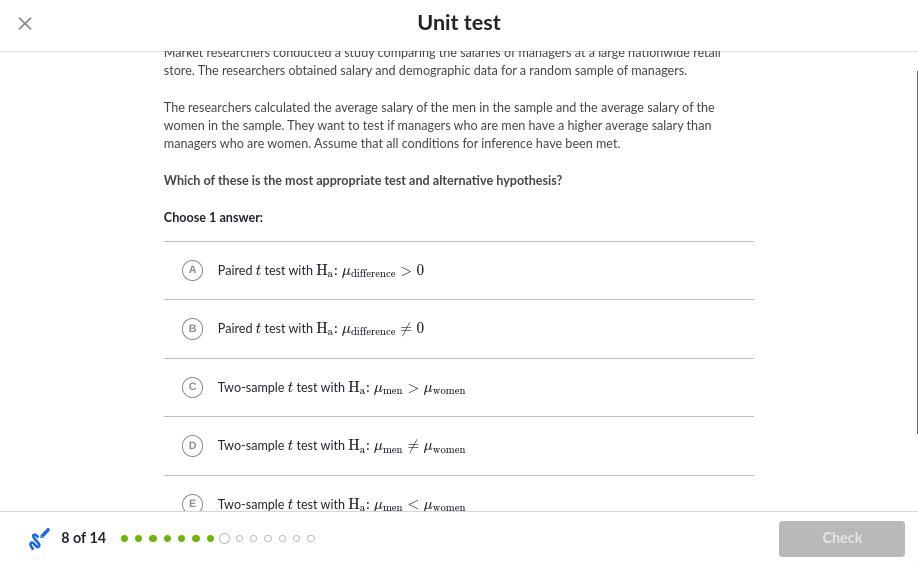Jump to the ninth progress dot
The height and width of the screenshot is (565, 918).
coord(239,539)
